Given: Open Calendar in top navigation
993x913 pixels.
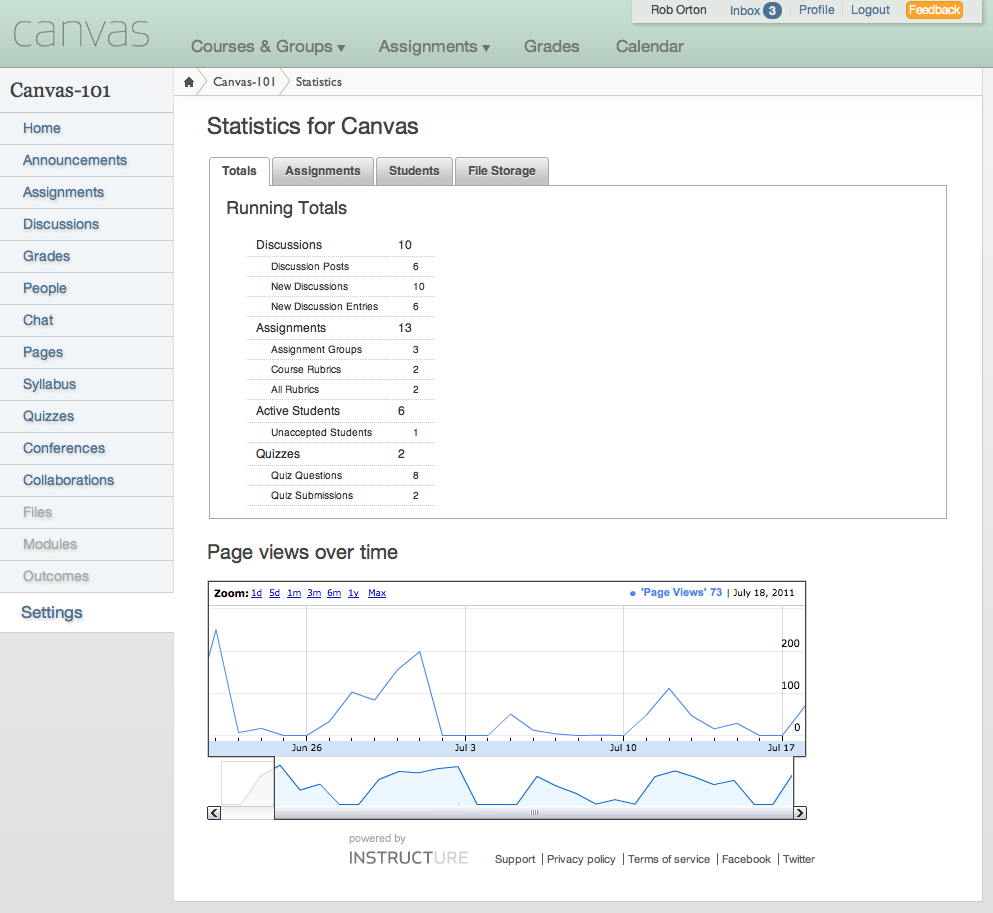Looking at the screenshot, I should (x=650, y=46).
